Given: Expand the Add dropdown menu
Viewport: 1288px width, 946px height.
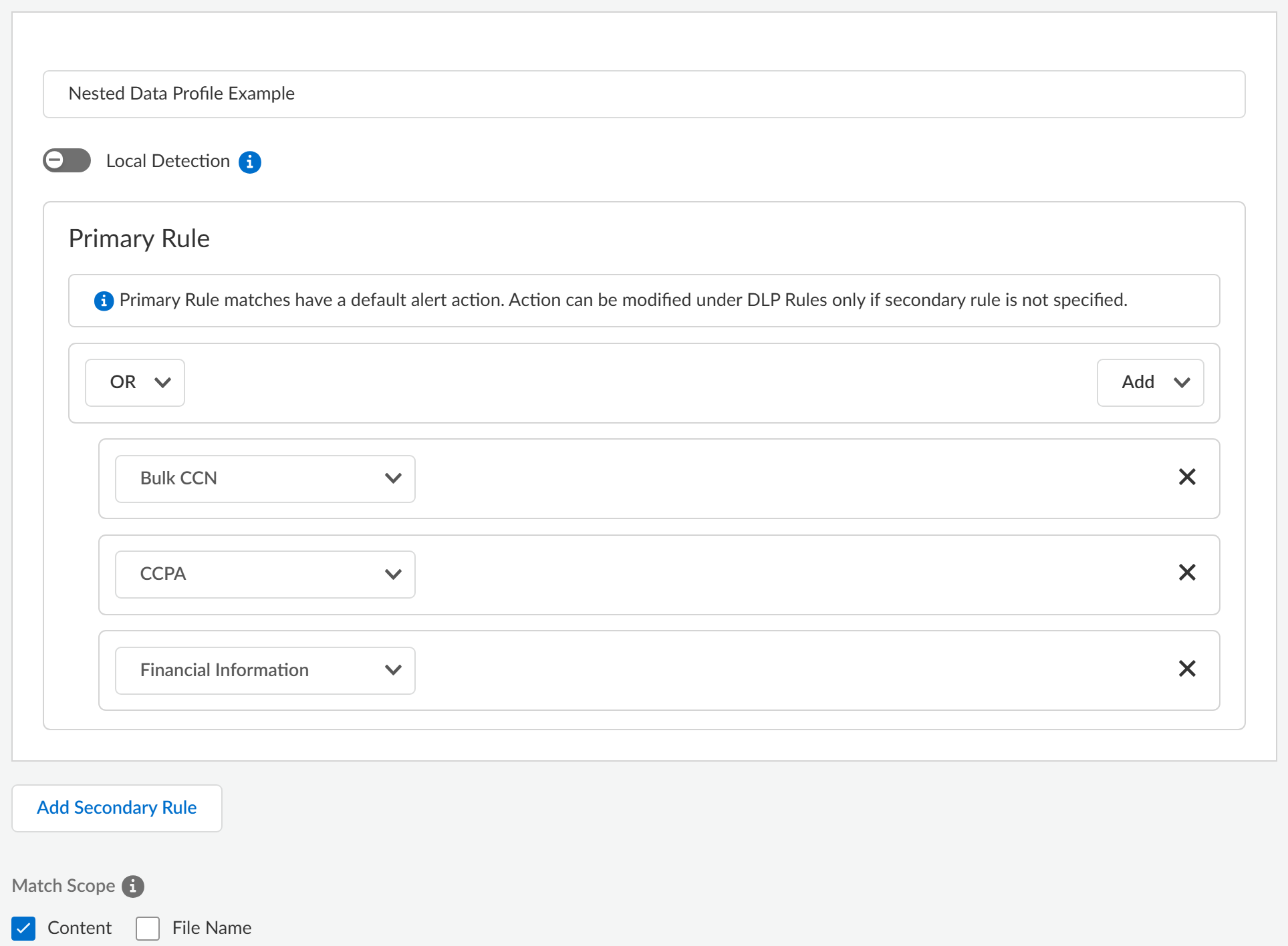Looking at the screenshot, I should point(1150,383).
